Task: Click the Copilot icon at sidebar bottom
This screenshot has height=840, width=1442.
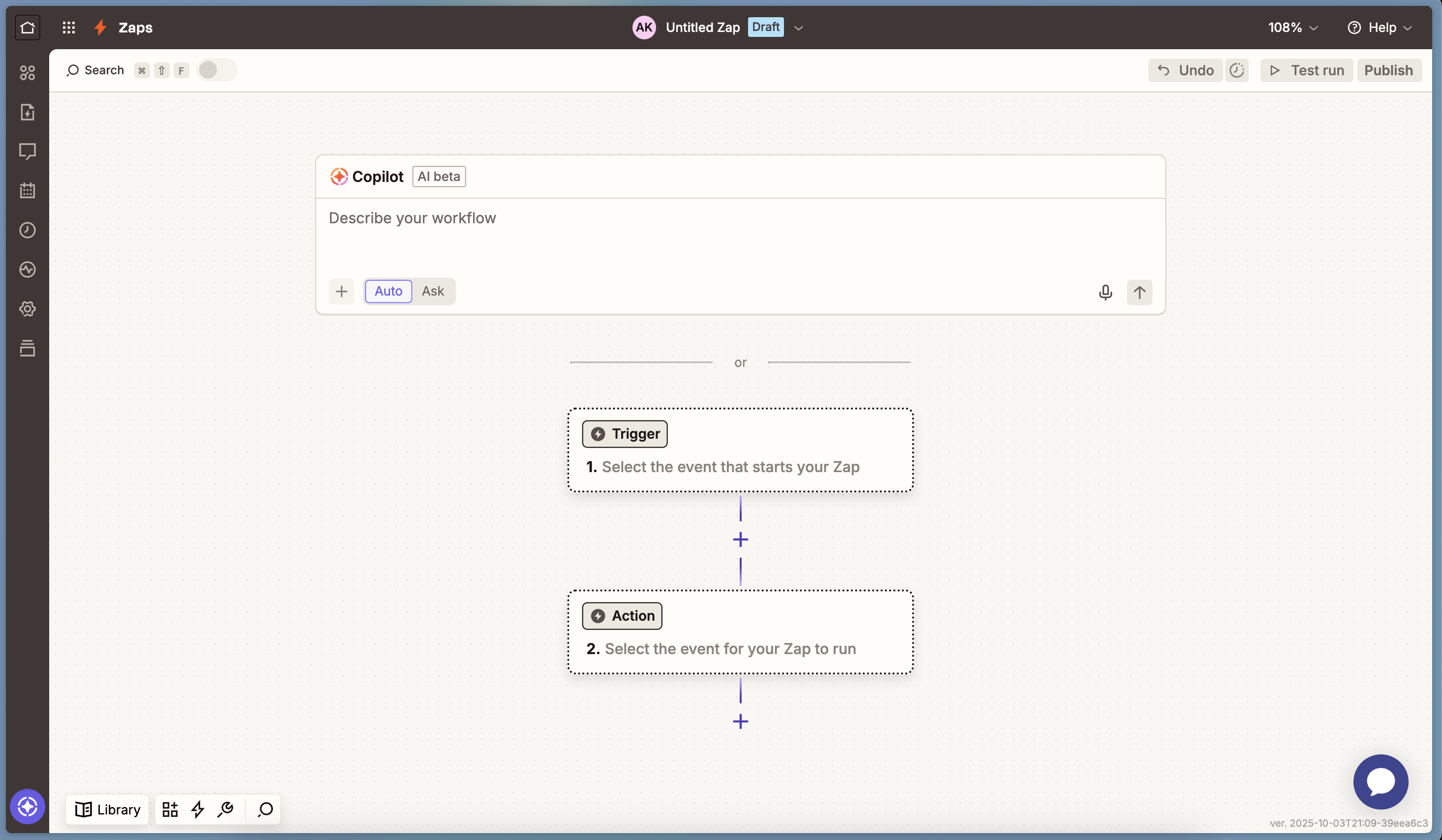Action: point(28,806)
